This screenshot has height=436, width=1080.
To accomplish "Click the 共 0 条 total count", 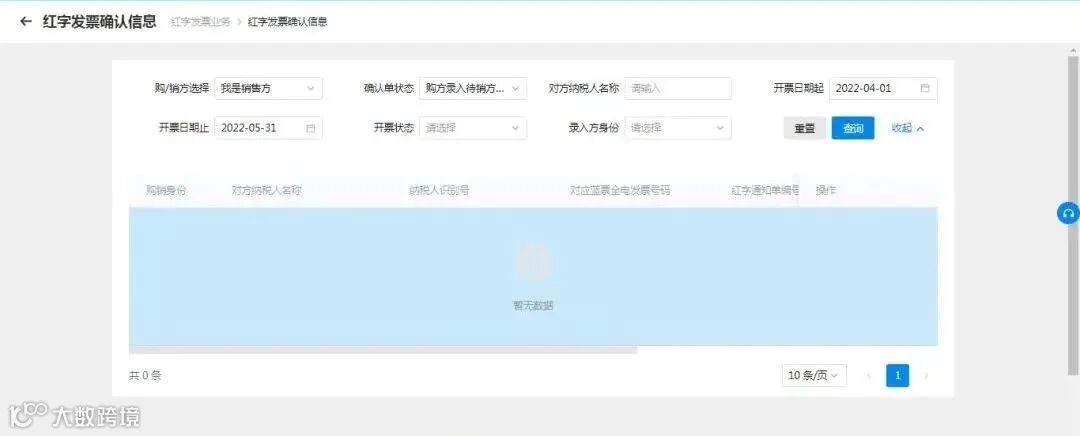I will pyautogui.click(x=145, y=375).
